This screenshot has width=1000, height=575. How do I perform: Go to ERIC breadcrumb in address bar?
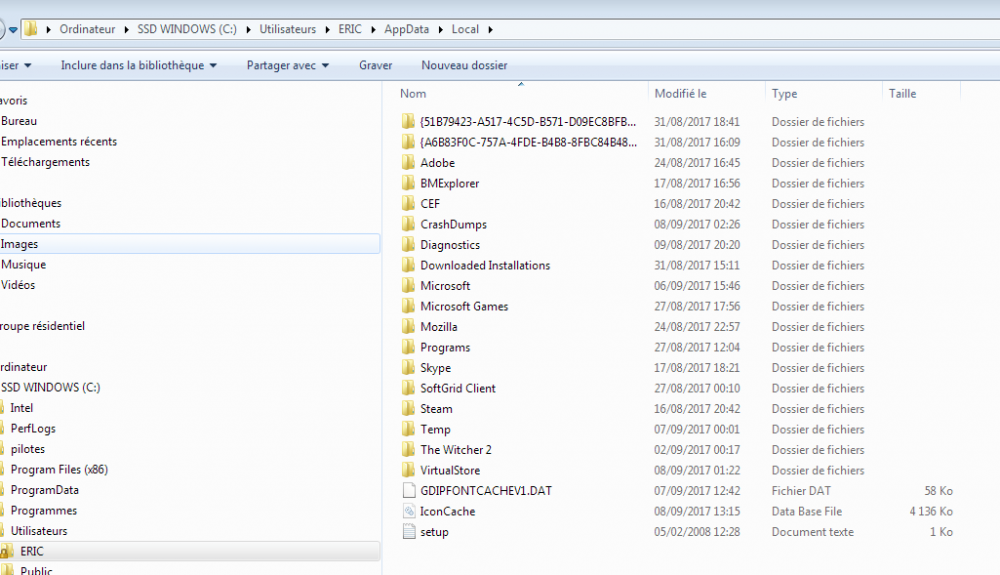click(349, 29)
